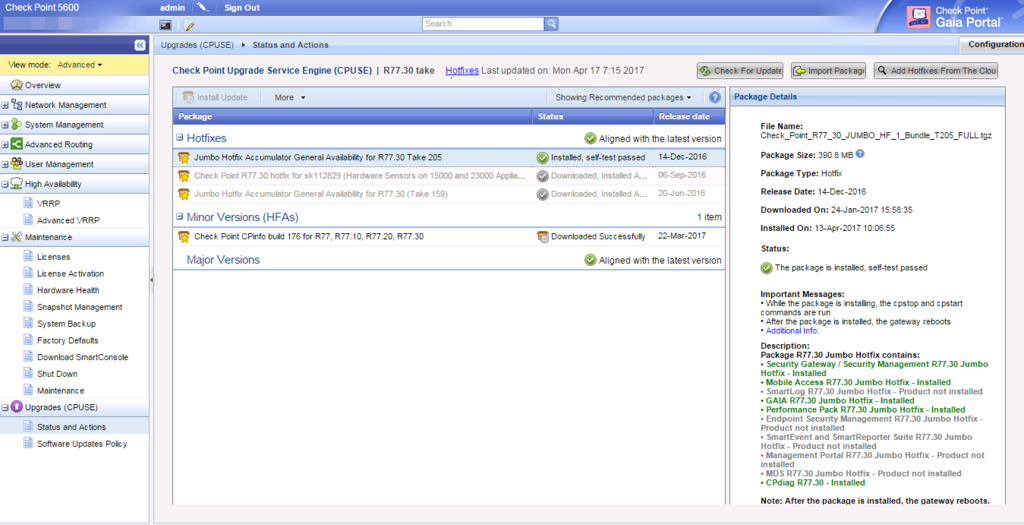Click the System Management icon
The image size is (1024, 525).
pos(16,124)
